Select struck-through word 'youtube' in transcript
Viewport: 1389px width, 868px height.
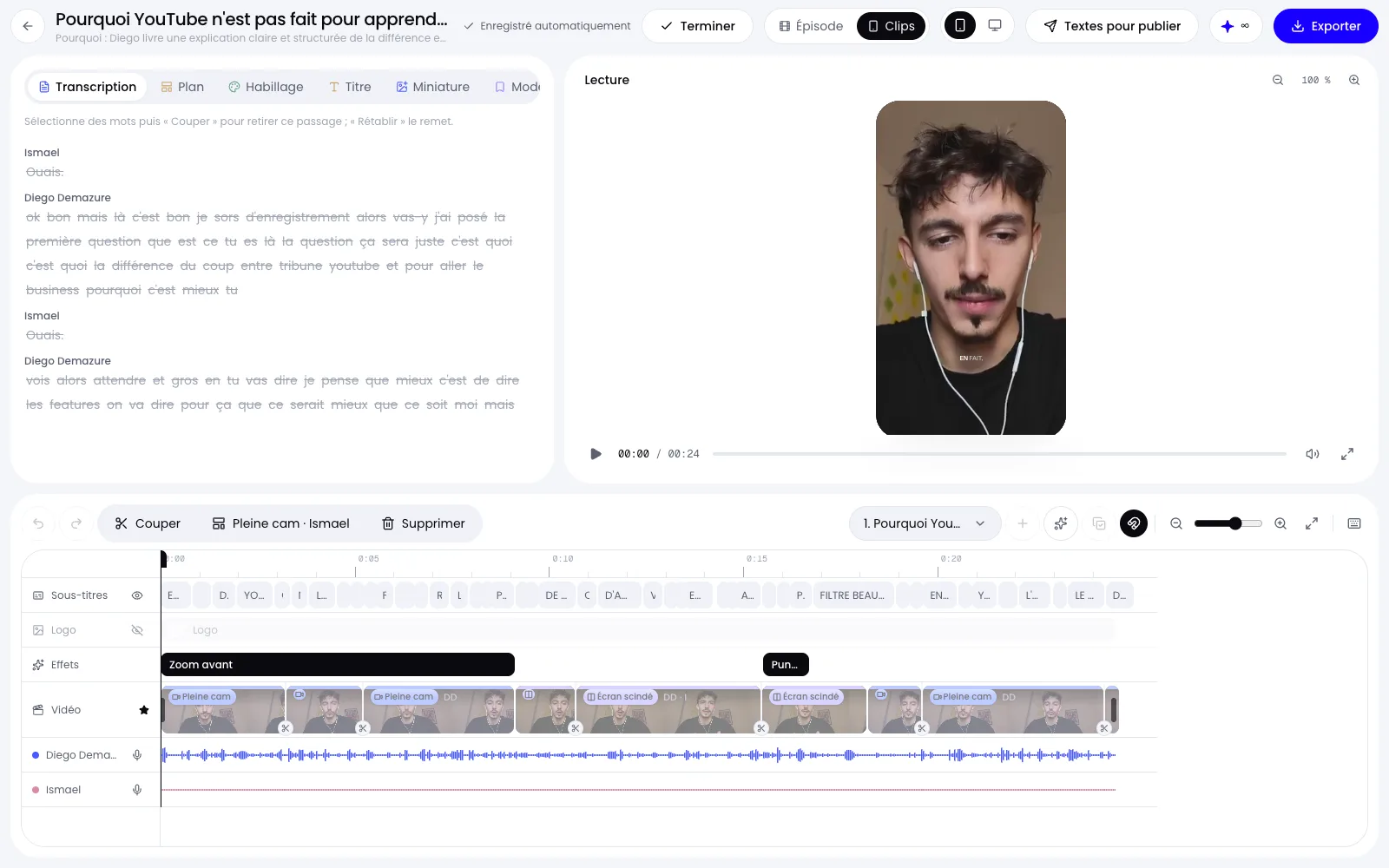click(x=354, y=266)
